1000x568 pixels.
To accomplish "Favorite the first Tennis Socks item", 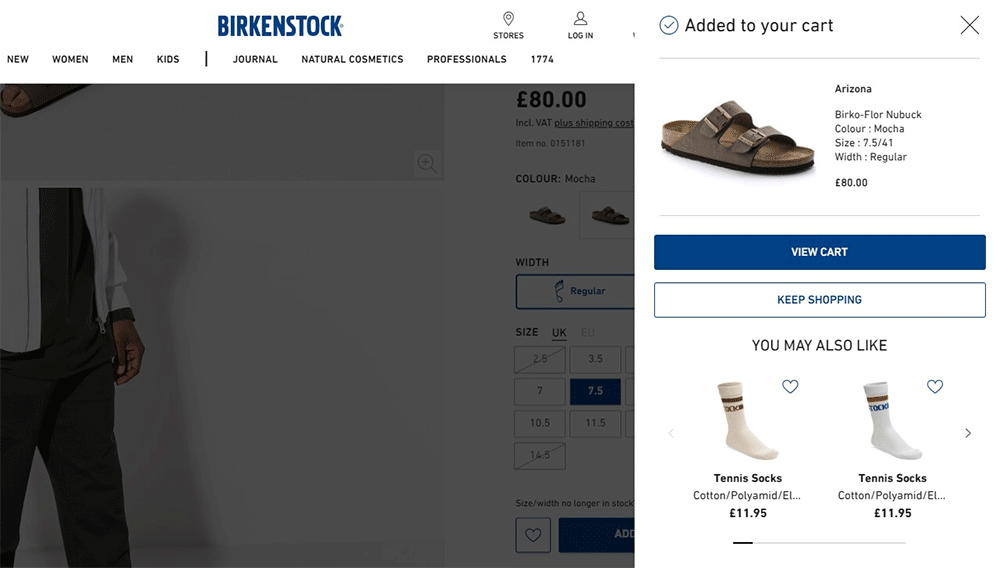I will pyautogui.click(x=790, y=386).
